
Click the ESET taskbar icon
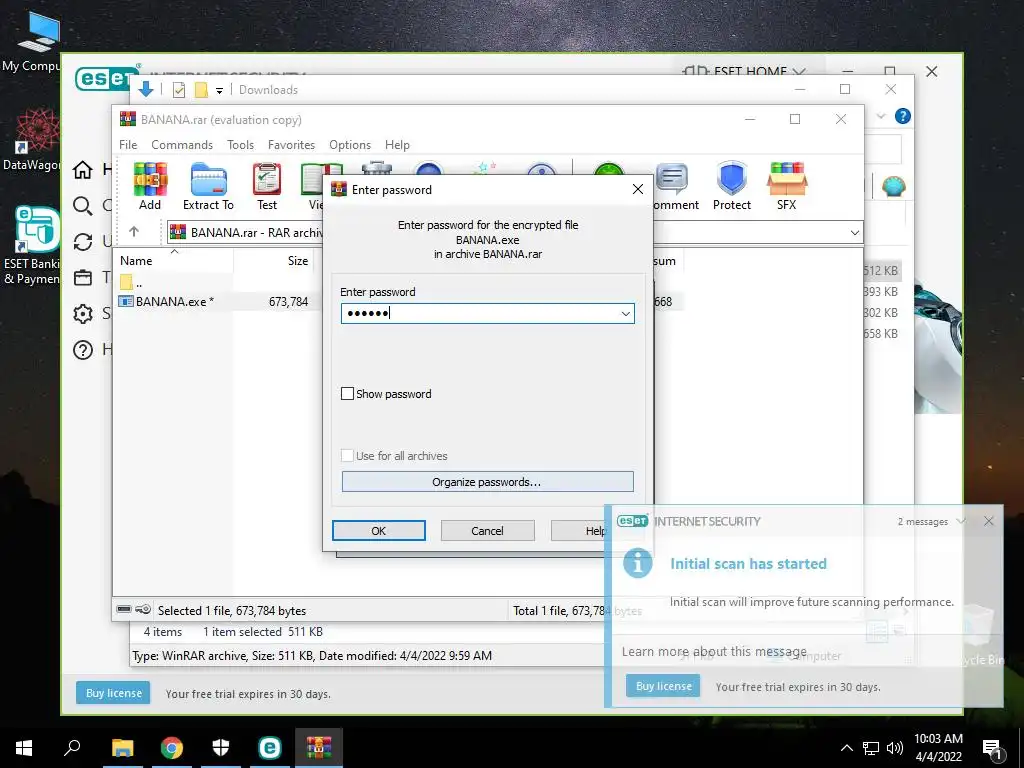[270, 748]
